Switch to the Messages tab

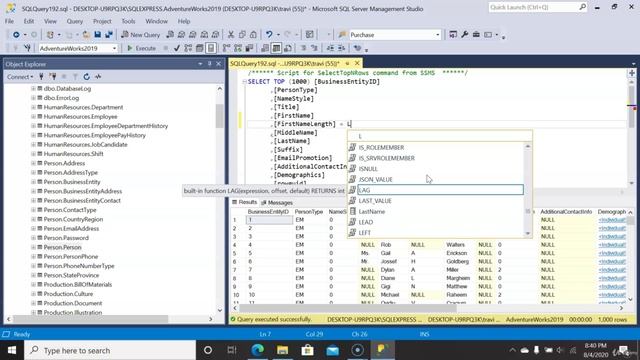click(x=277, y=202)
